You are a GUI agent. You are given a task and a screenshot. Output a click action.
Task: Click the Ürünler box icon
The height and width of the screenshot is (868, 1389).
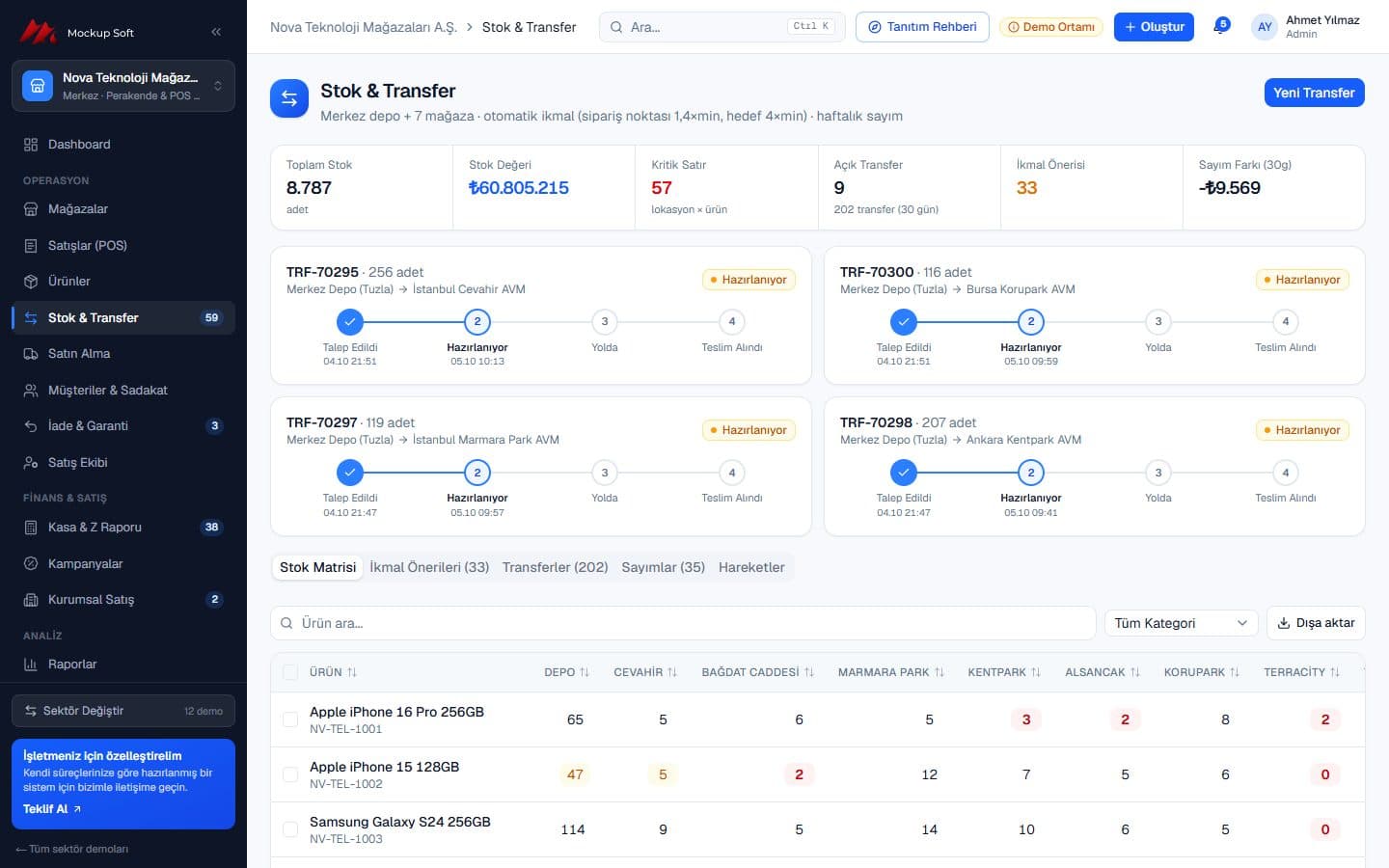pyautogui.click(x=31, y=282)
